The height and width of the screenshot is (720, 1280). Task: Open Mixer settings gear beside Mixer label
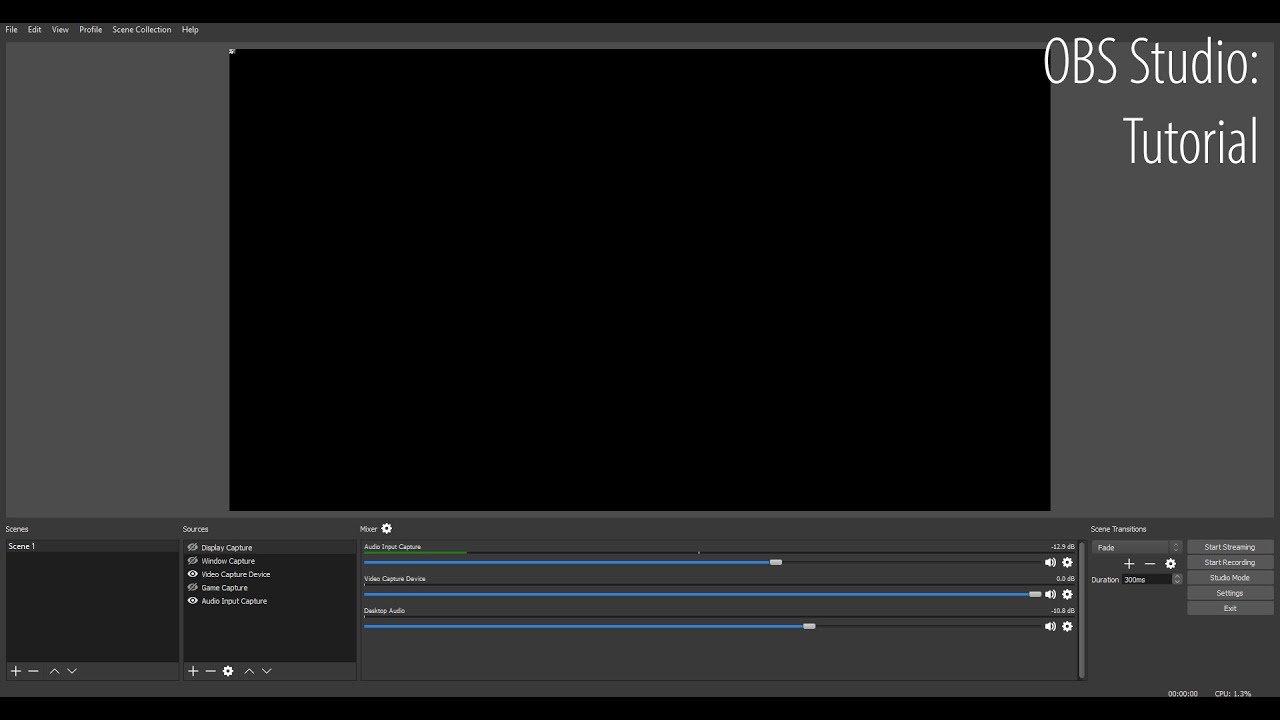tap(387, 529)
